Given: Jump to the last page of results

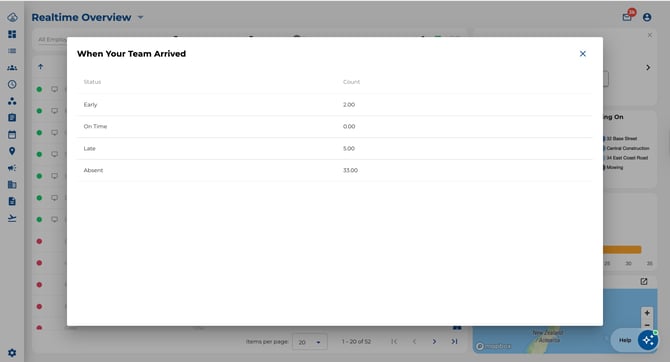Looking at the screenshot, I should (454, 341).
